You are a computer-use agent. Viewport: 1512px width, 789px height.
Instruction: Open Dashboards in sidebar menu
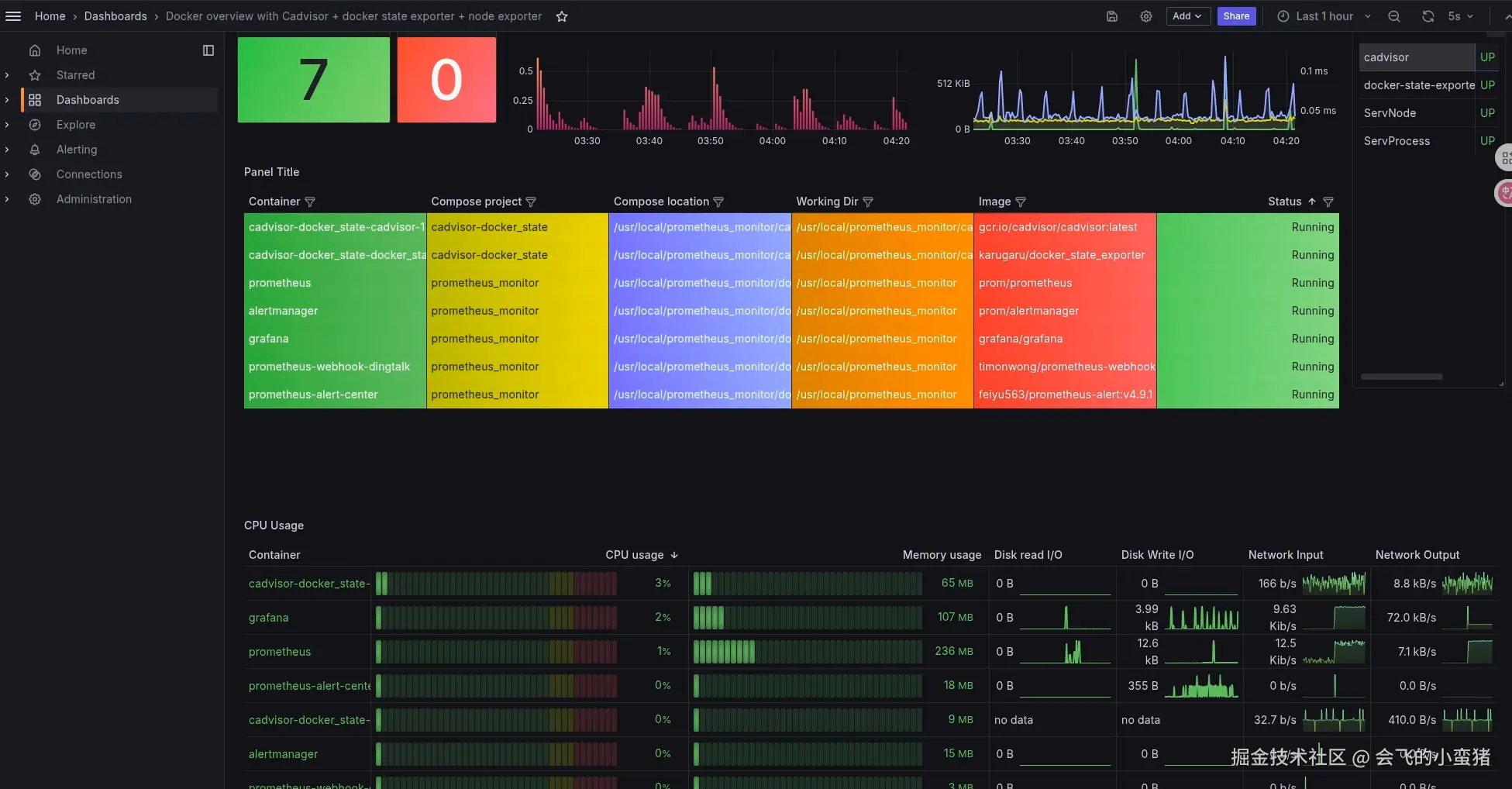point(88,100)
